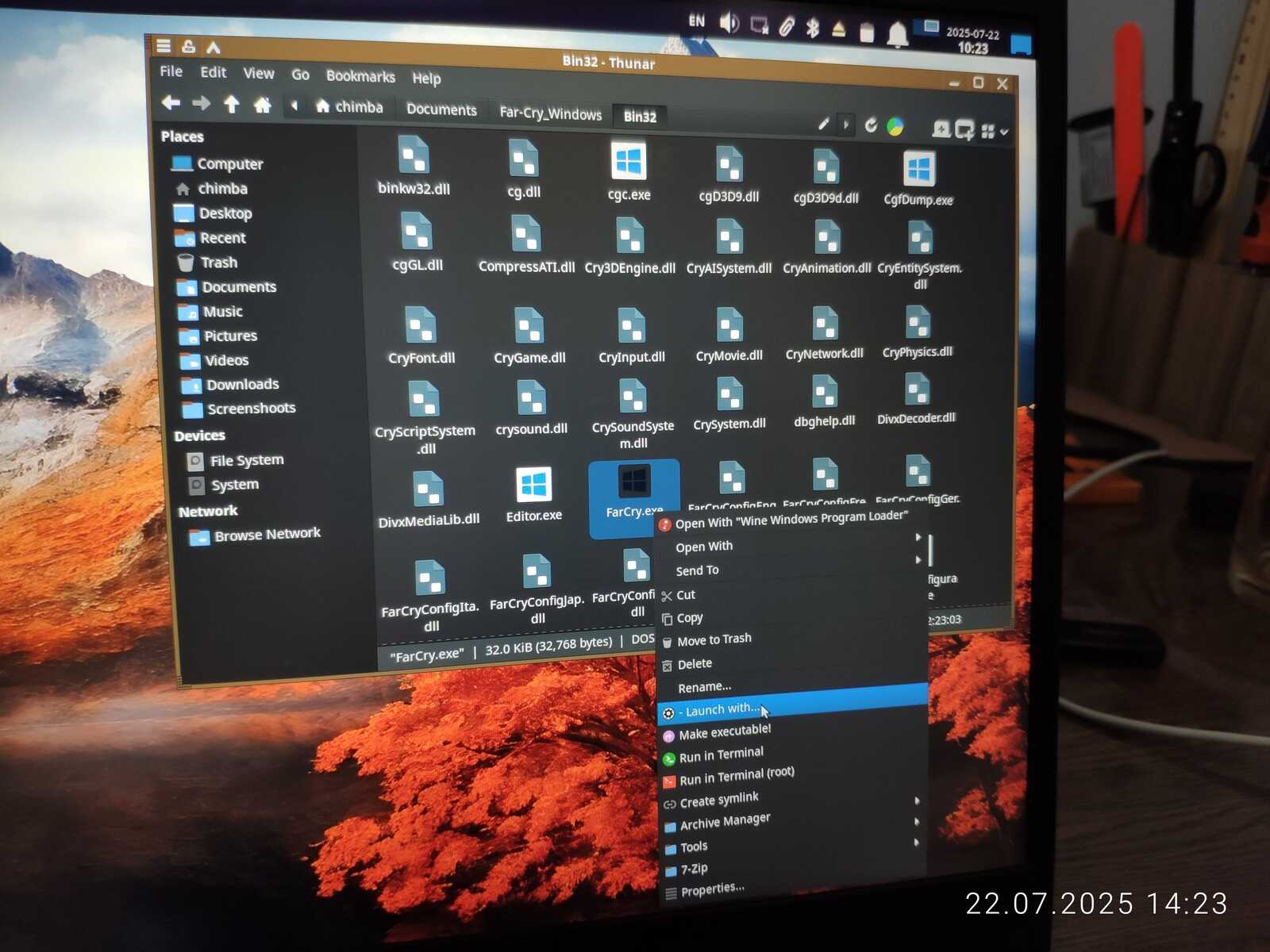Image resolution: width=1270 pixels, height=952 pixels.
Task: Select the CgfDump.exe file icon
Action: pyautogui.click(x=918, y=168)
